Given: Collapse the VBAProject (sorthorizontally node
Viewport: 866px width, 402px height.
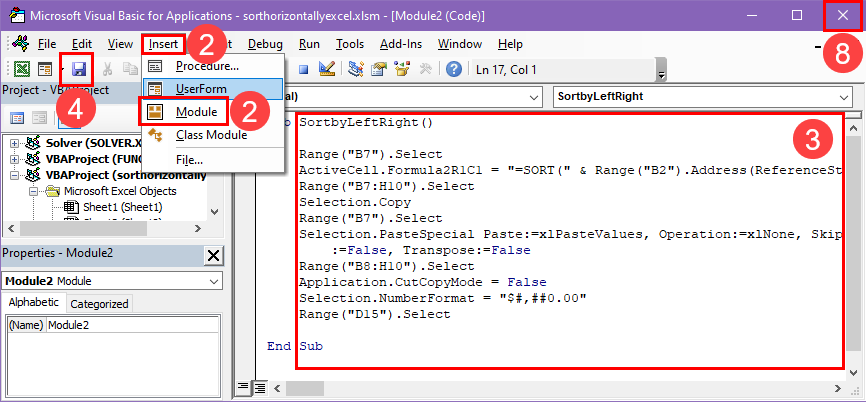Looking at the screenshot, I should 14,176.
